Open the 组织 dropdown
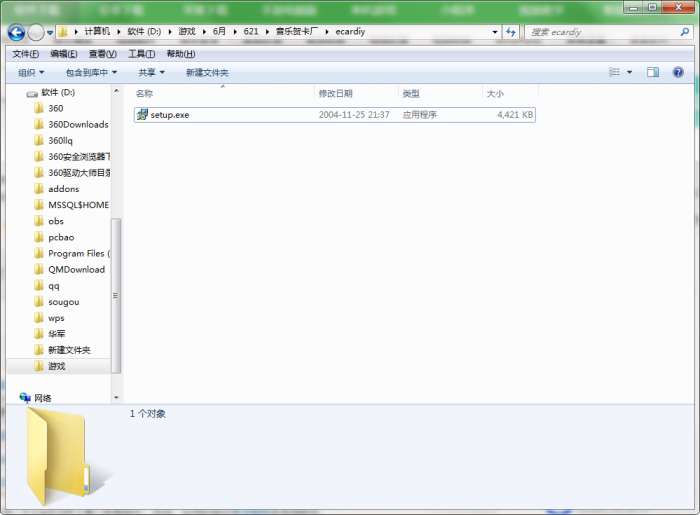 pyautogui.click(x=31, y=72)
